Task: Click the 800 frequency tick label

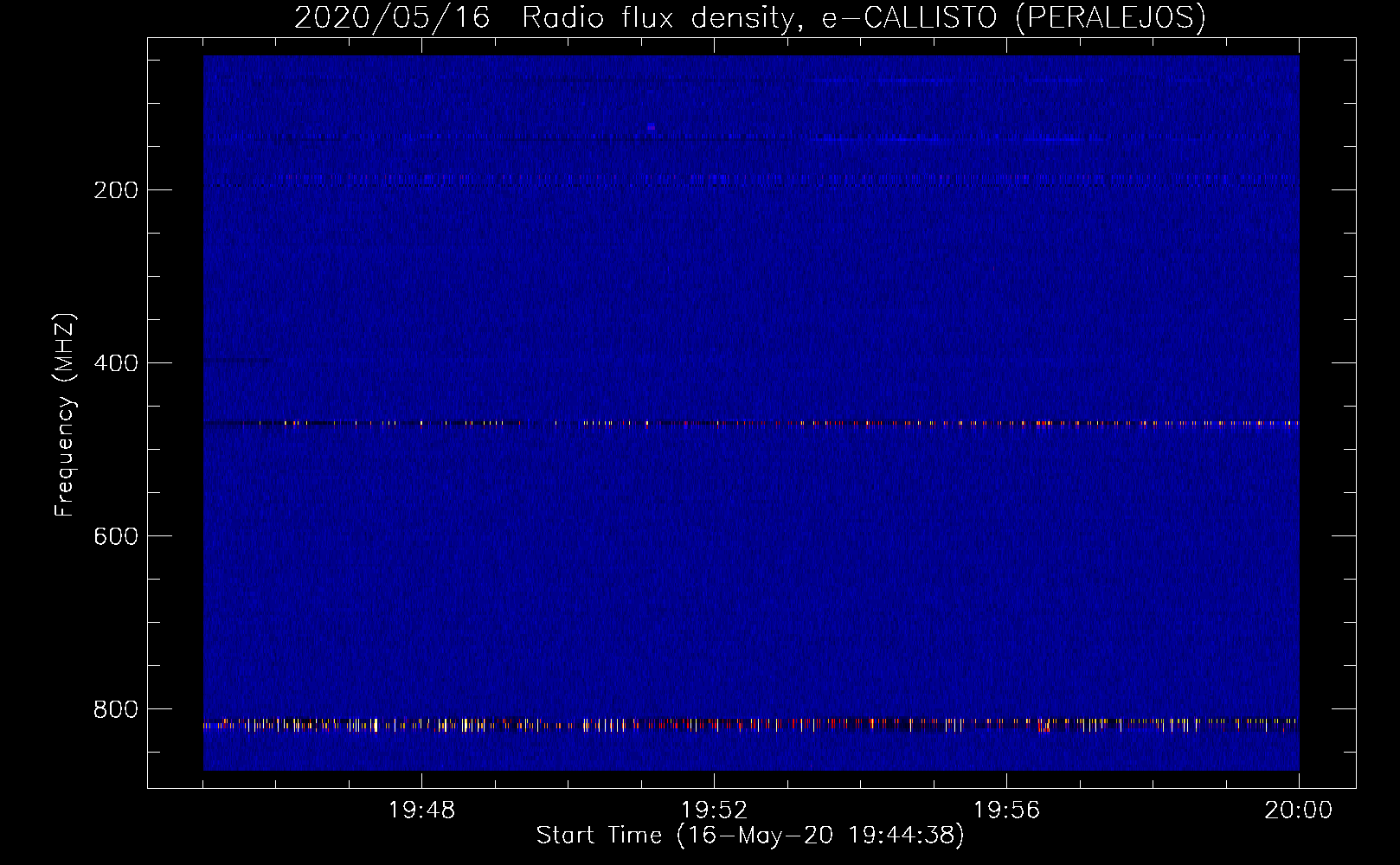Action: pos(116,709)
